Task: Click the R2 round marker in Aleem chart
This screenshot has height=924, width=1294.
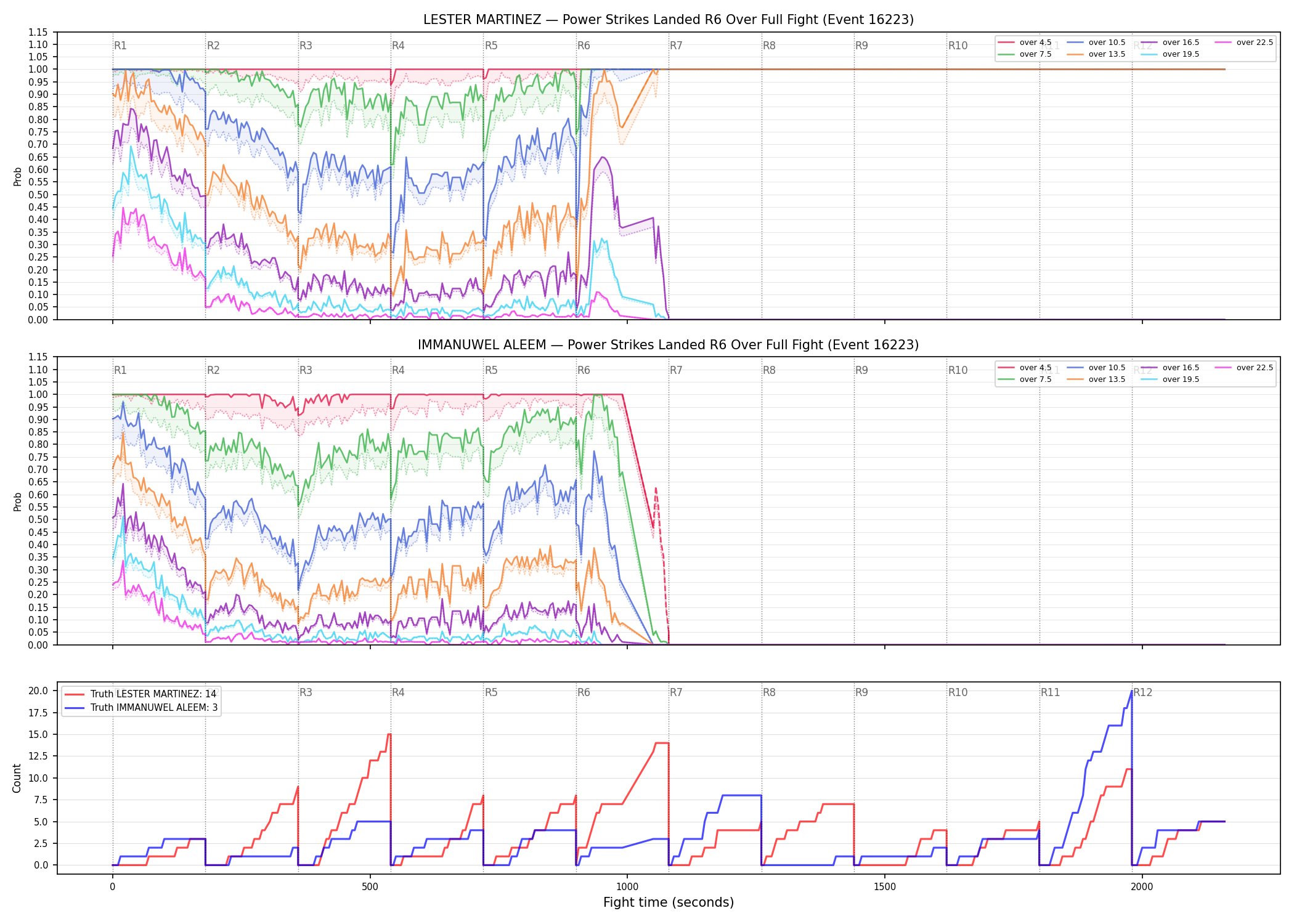Action: pyautogui.click(x=213, y=370)
